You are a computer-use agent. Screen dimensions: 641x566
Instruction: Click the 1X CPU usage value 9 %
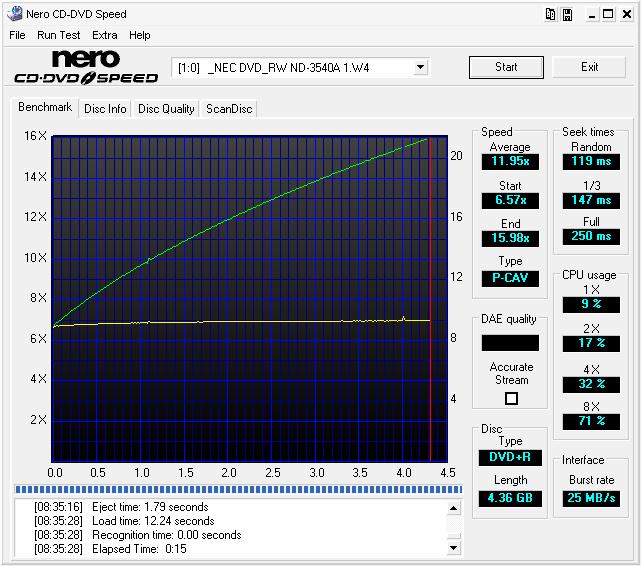(x=591, y=304)
